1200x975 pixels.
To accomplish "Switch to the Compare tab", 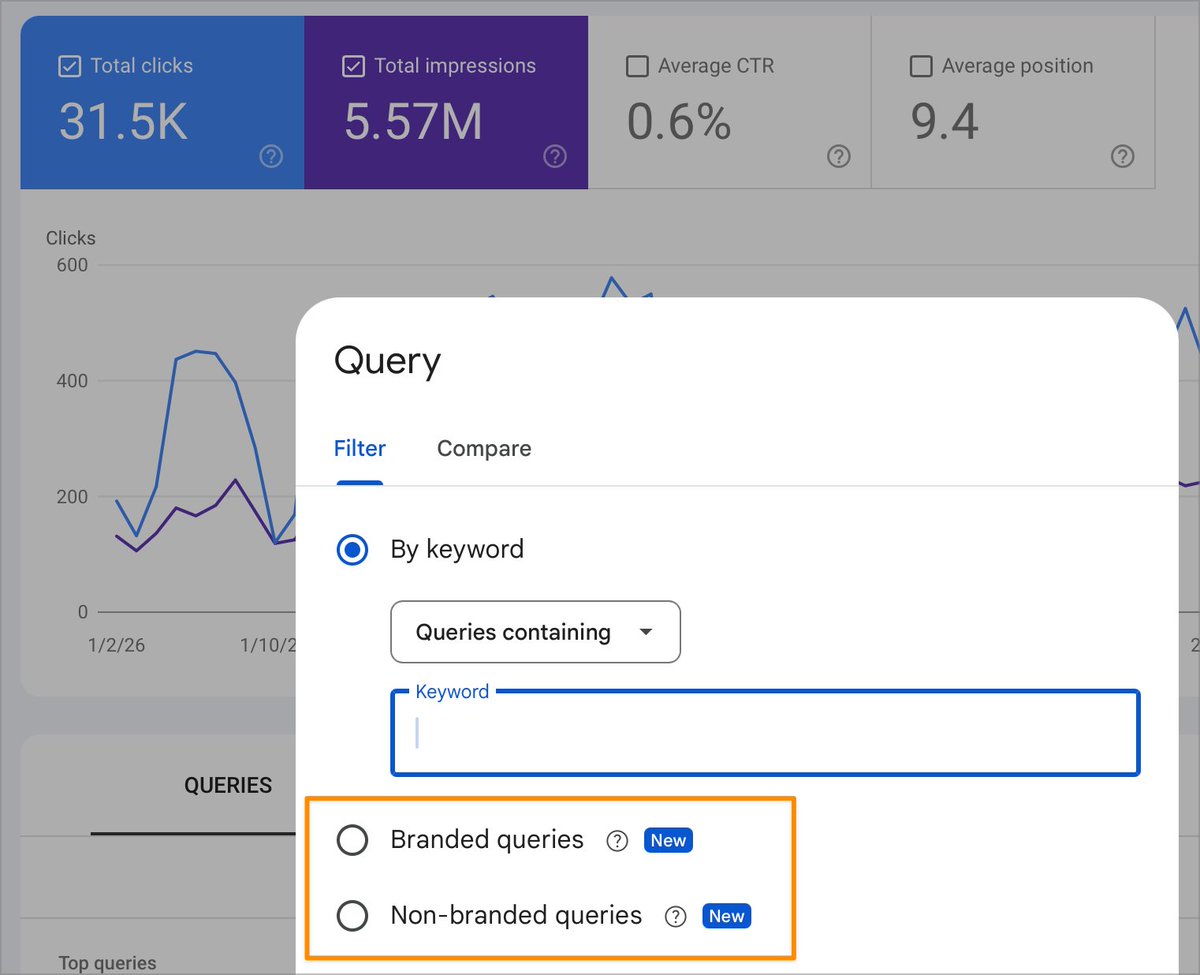I will 484,449.
